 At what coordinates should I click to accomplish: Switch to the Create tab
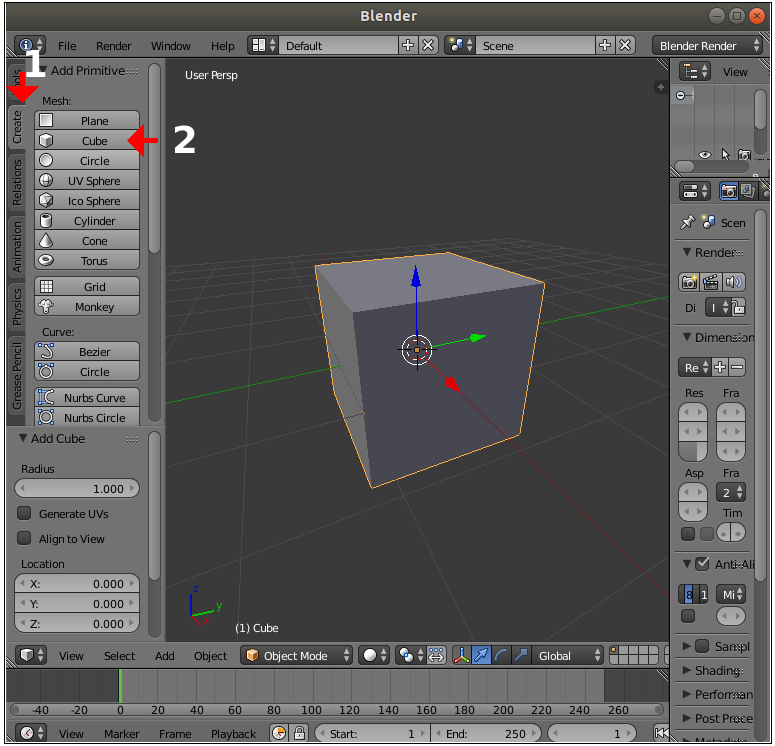pos(17,127)
